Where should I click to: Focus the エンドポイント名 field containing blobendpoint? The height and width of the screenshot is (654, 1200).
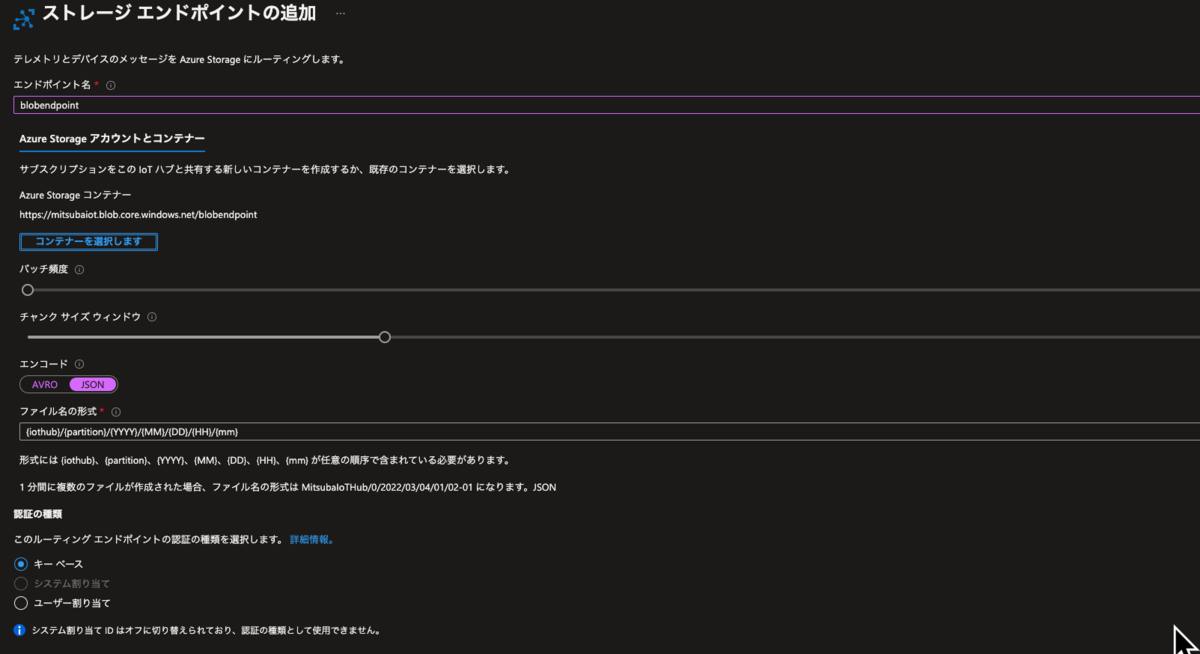(606, 105)
